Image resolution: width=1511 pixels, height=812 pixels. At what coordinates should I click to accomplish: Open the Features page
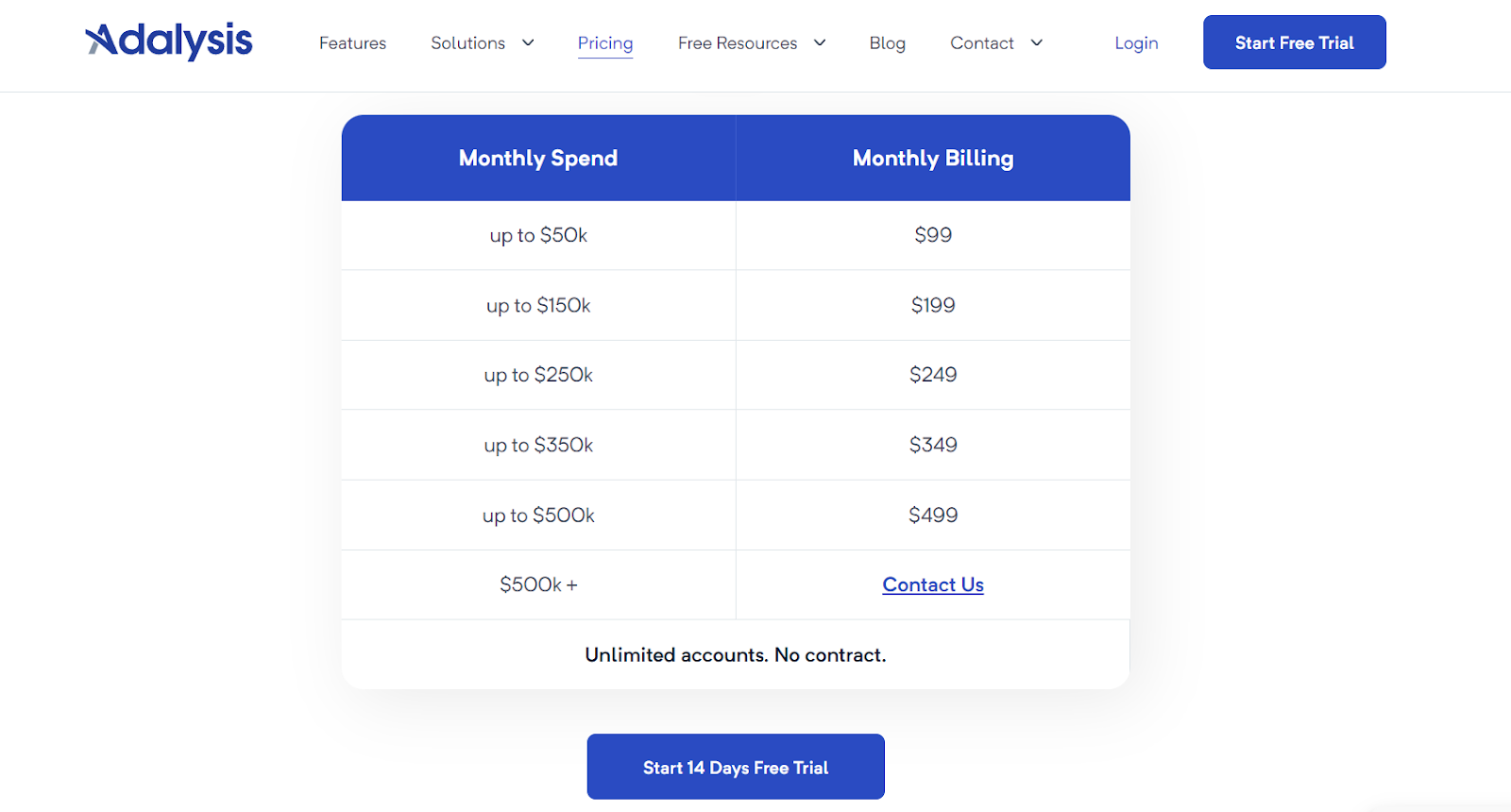[352, 43]
